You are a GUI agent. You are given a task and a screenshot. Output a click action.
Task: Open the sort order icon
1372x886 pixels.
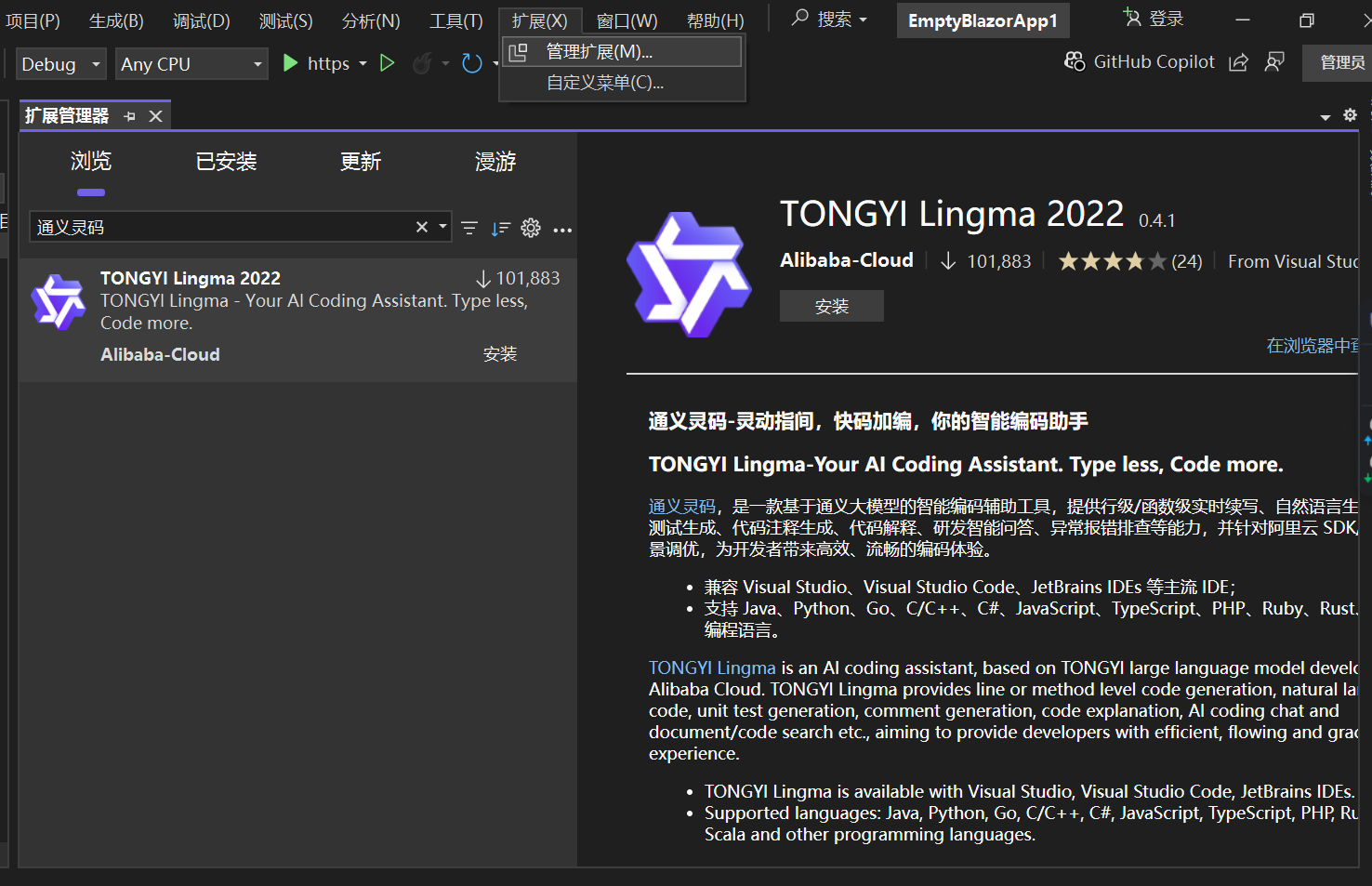(x=500, y=228)
